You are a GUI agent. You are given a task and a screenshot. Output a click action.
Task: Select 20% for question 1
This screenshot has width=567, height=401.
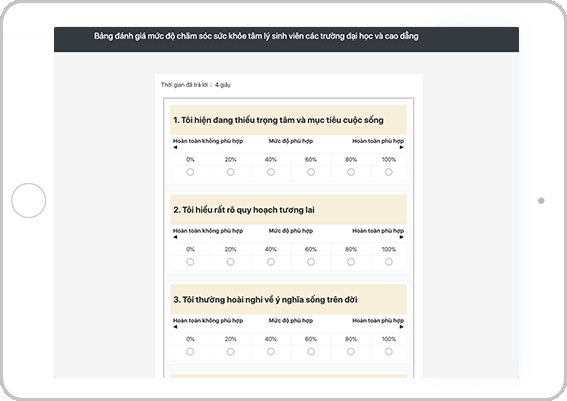[230, 172]
